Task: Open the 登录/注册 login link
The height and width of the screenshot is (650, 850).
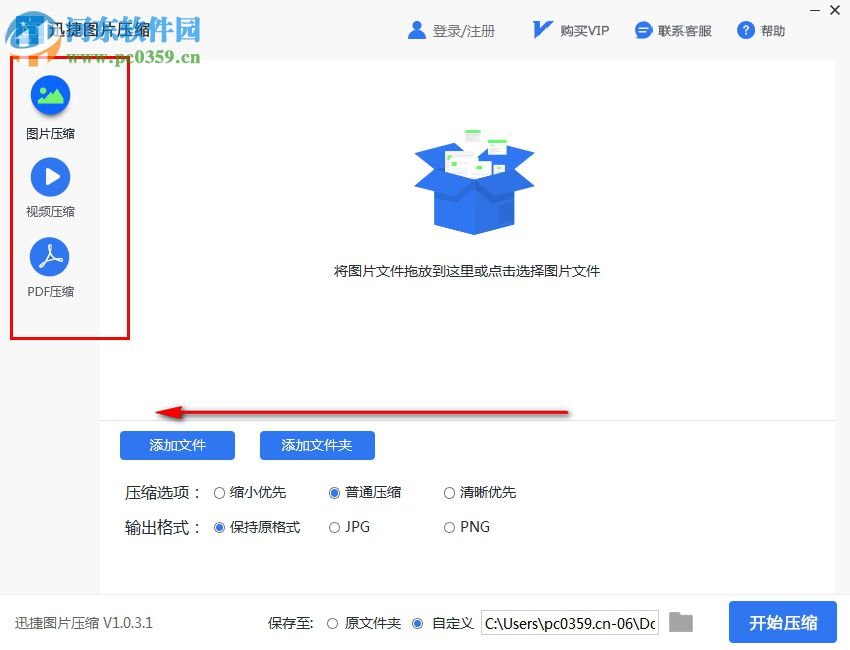Action: (x=460, y=29)
